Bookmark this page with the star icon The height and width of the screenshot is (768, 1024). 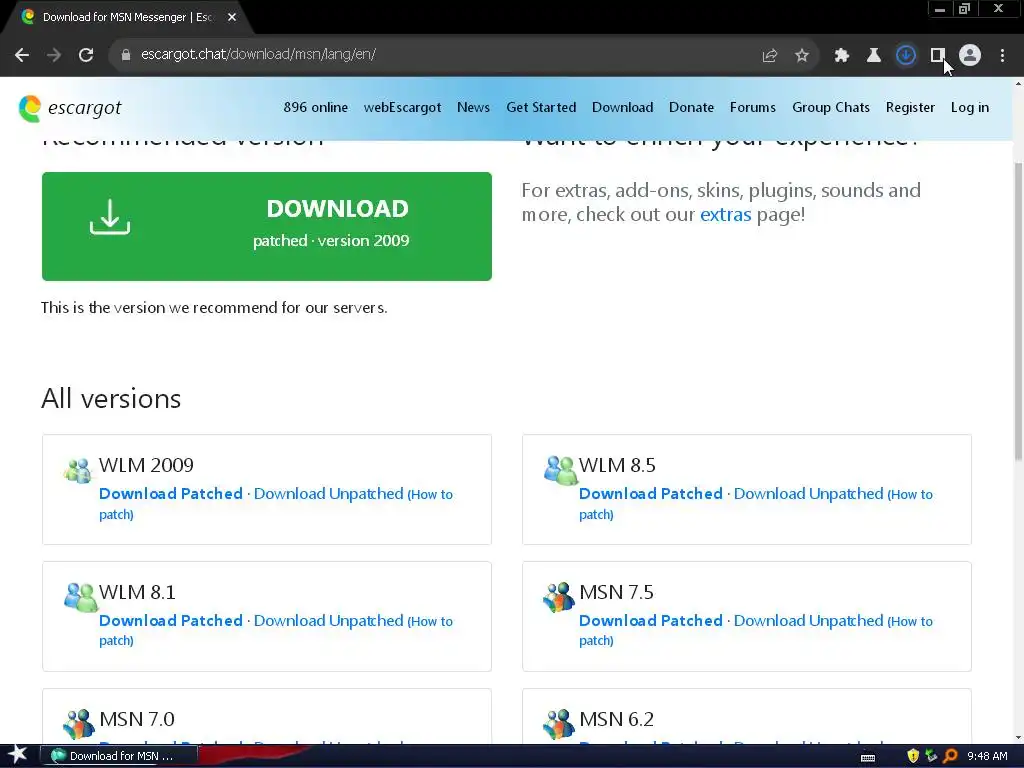(x=802, y=56)
